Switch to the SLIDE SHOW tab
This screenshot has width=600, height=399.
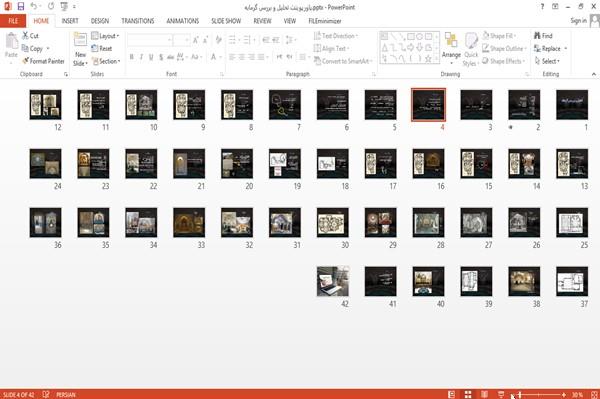tap(226, 21)
